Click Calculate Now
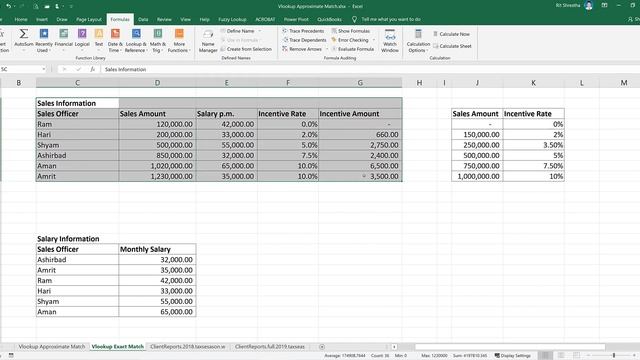The image size is (640, 360). coord(451,34)
